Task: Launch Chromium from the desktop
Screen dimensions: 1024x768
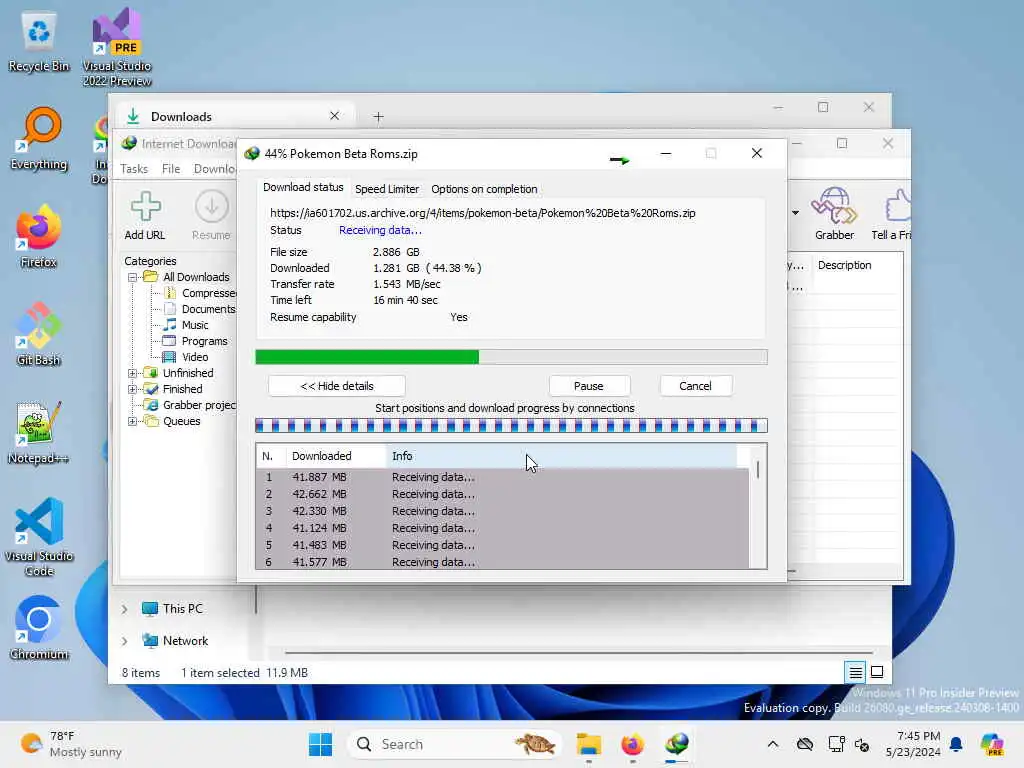Action: [39, 628]
